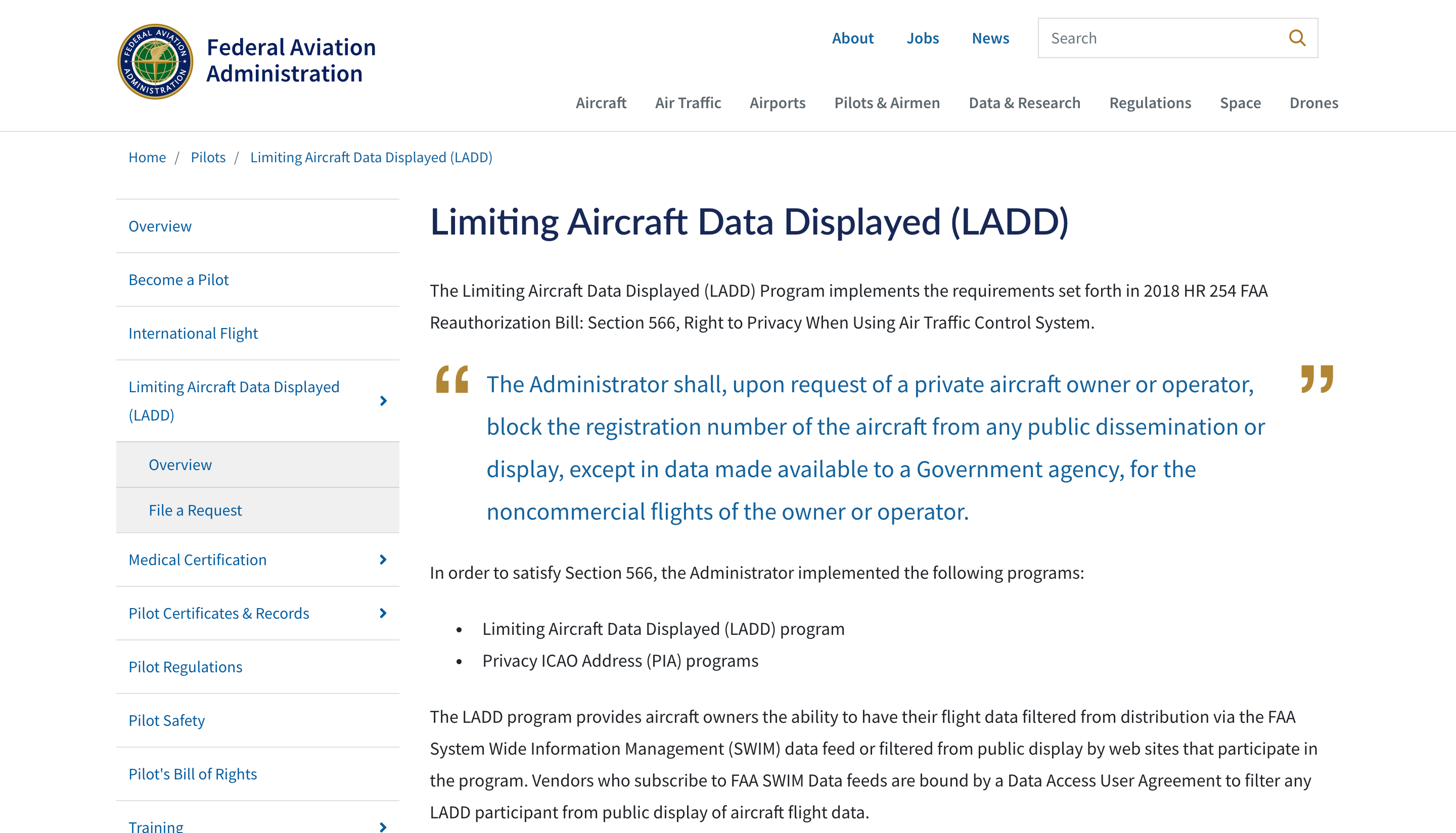
Task: Open the Data & Research menu
Action: point(1024,103)
